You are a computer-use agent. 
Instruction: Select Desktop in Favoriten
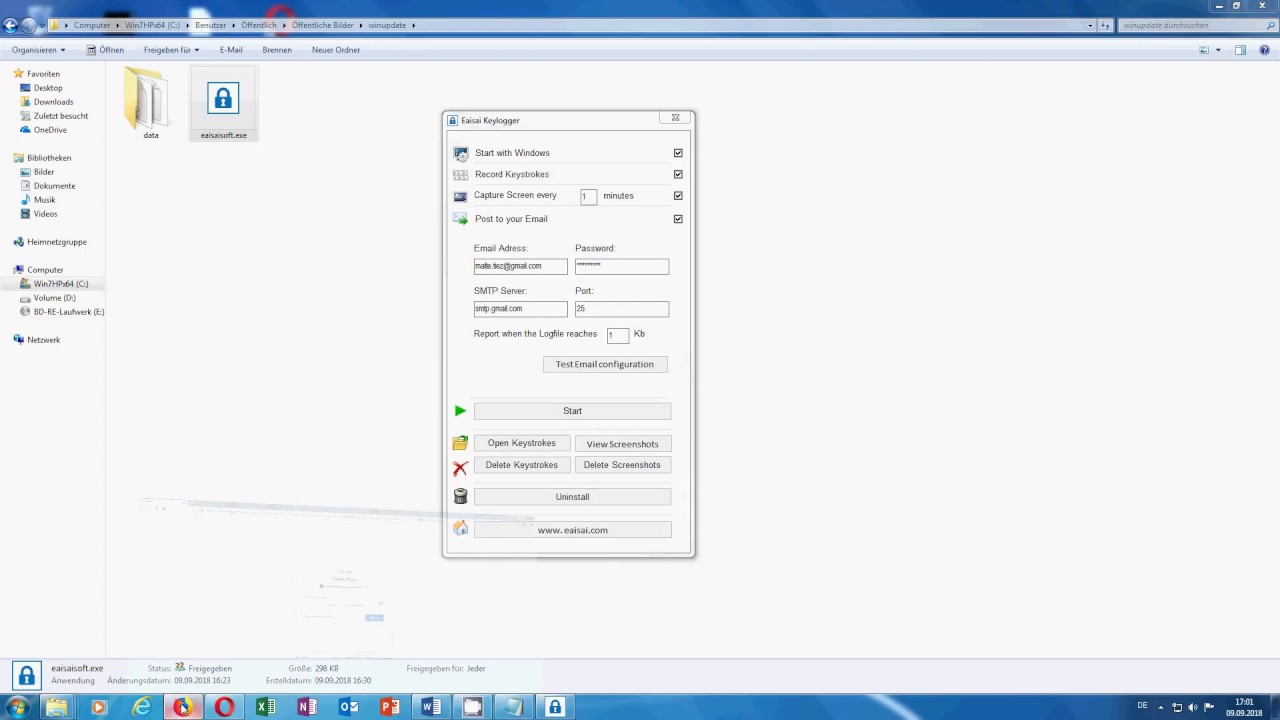(48, 88)
